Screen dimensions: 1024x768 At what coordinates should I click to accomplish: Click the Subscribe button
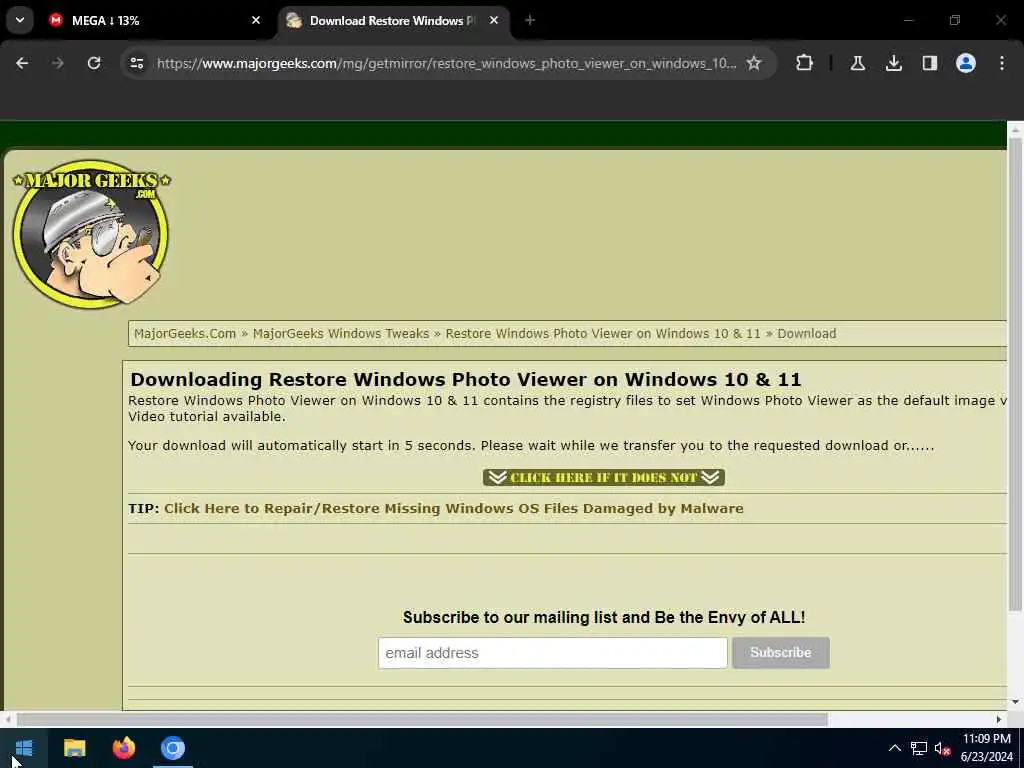pos(780,653)
